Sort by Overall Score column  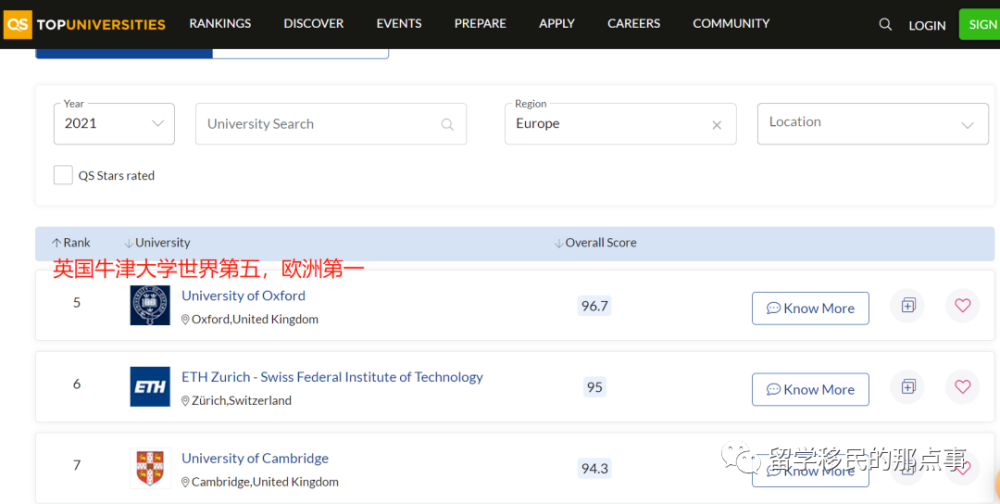(x=596, y=243)
